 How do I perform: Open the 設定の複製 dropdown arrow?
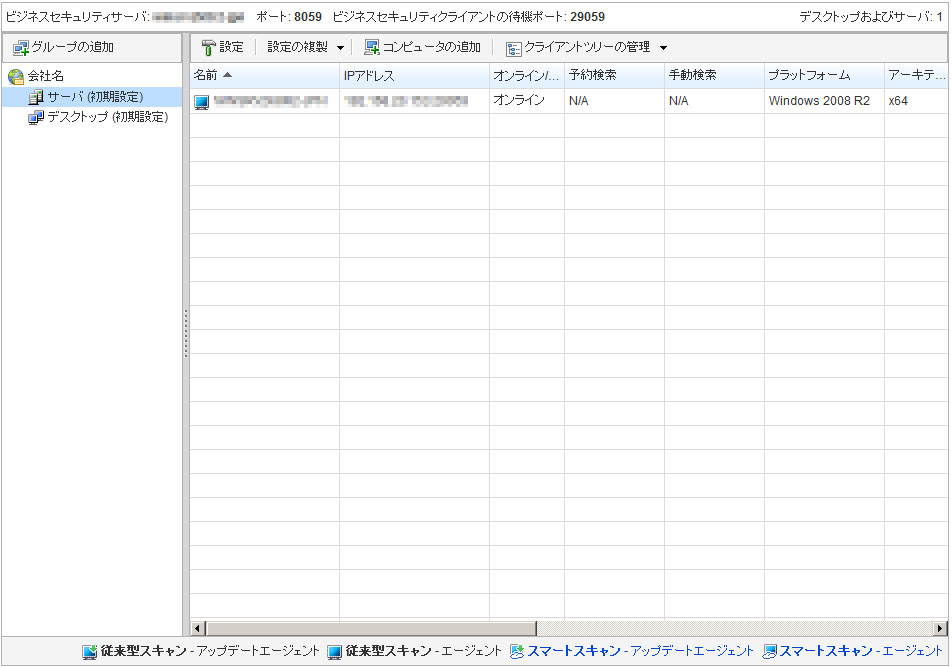[x=340, y=48]
